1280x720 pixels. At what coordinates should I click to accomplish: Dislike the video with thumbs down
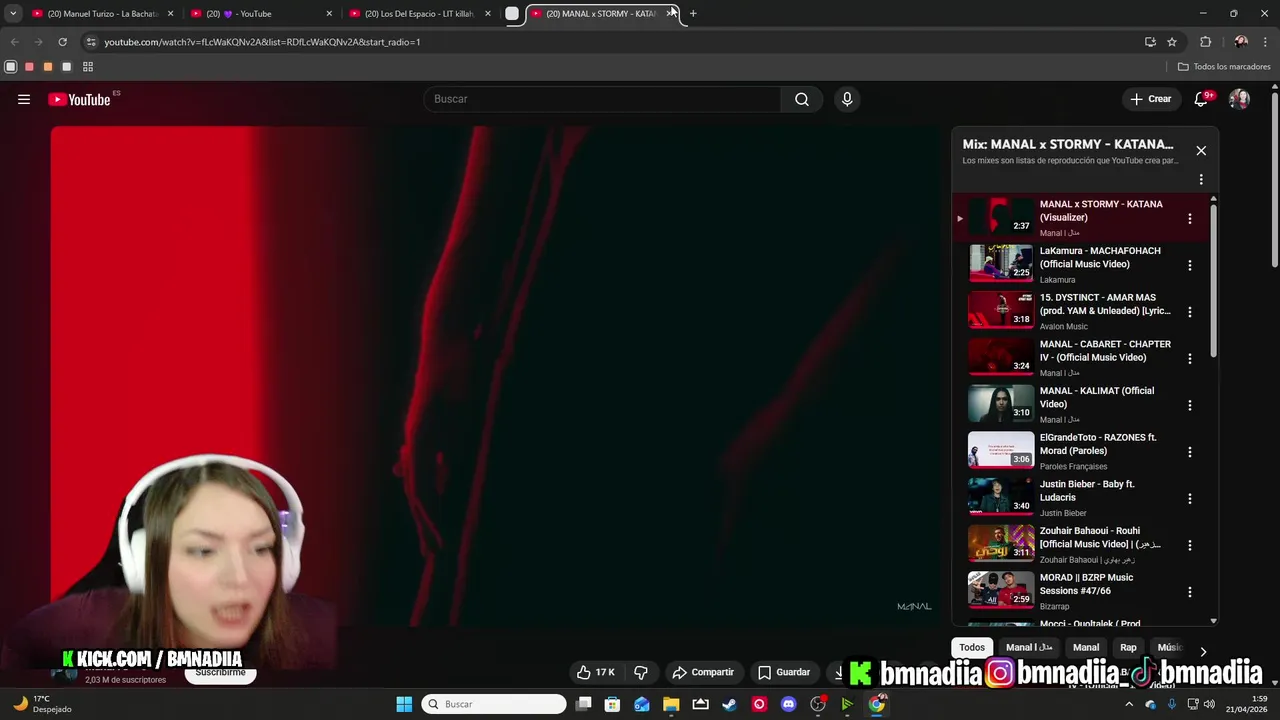641,672
